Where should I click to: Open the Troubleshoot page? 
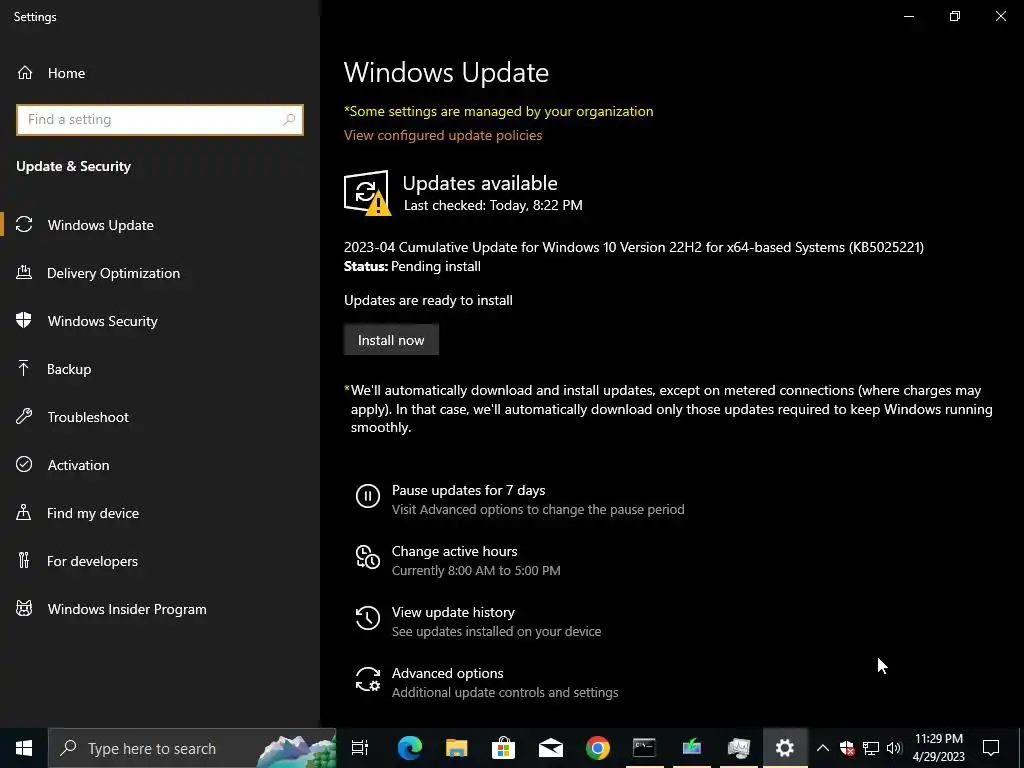(159, 417)
